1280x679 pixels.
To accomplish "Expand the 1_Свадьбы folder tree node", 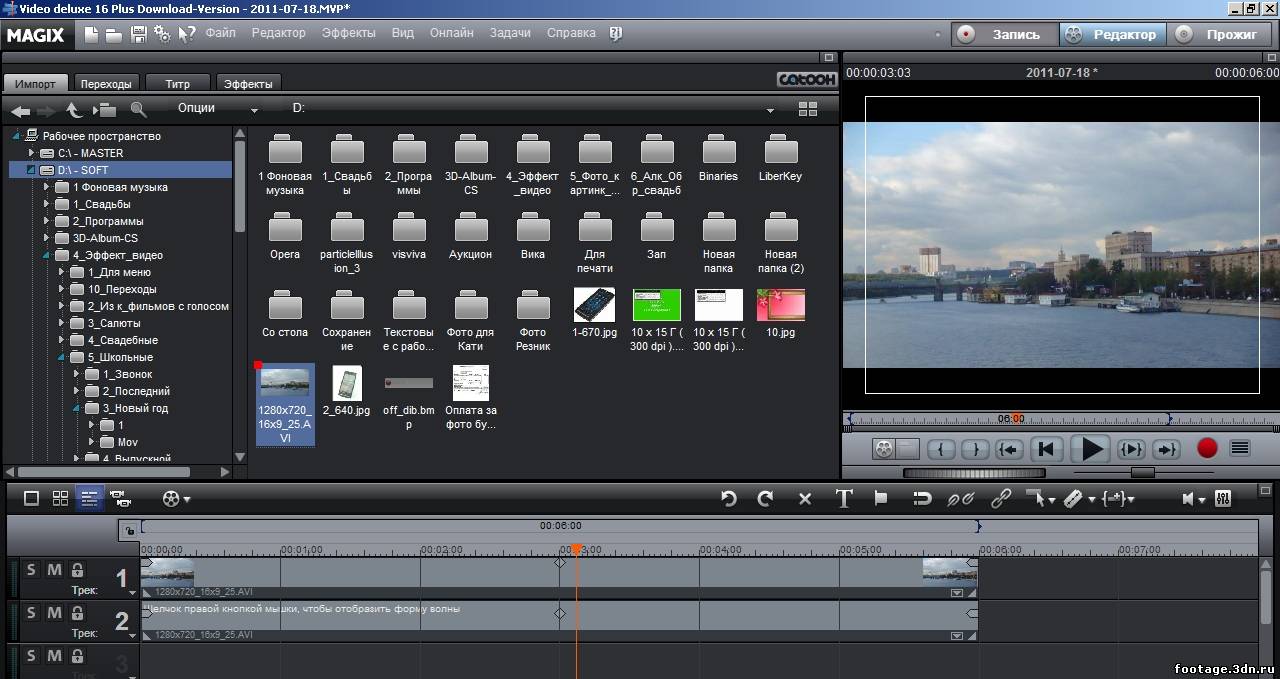I will (46, 204).
